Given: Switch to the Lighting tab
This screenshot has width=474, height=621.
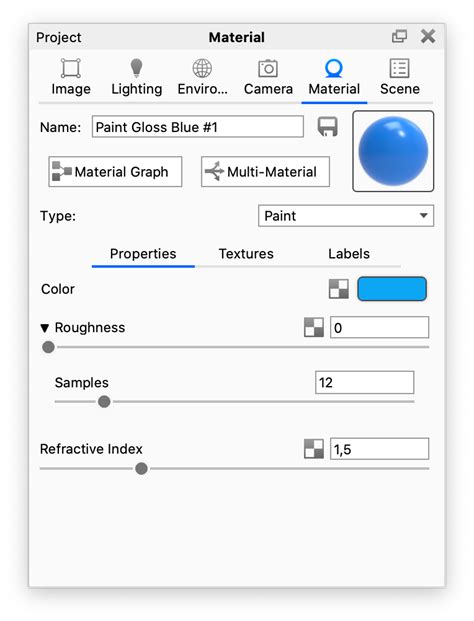Looking at the screenshot, I should click(x=137, y=77).
